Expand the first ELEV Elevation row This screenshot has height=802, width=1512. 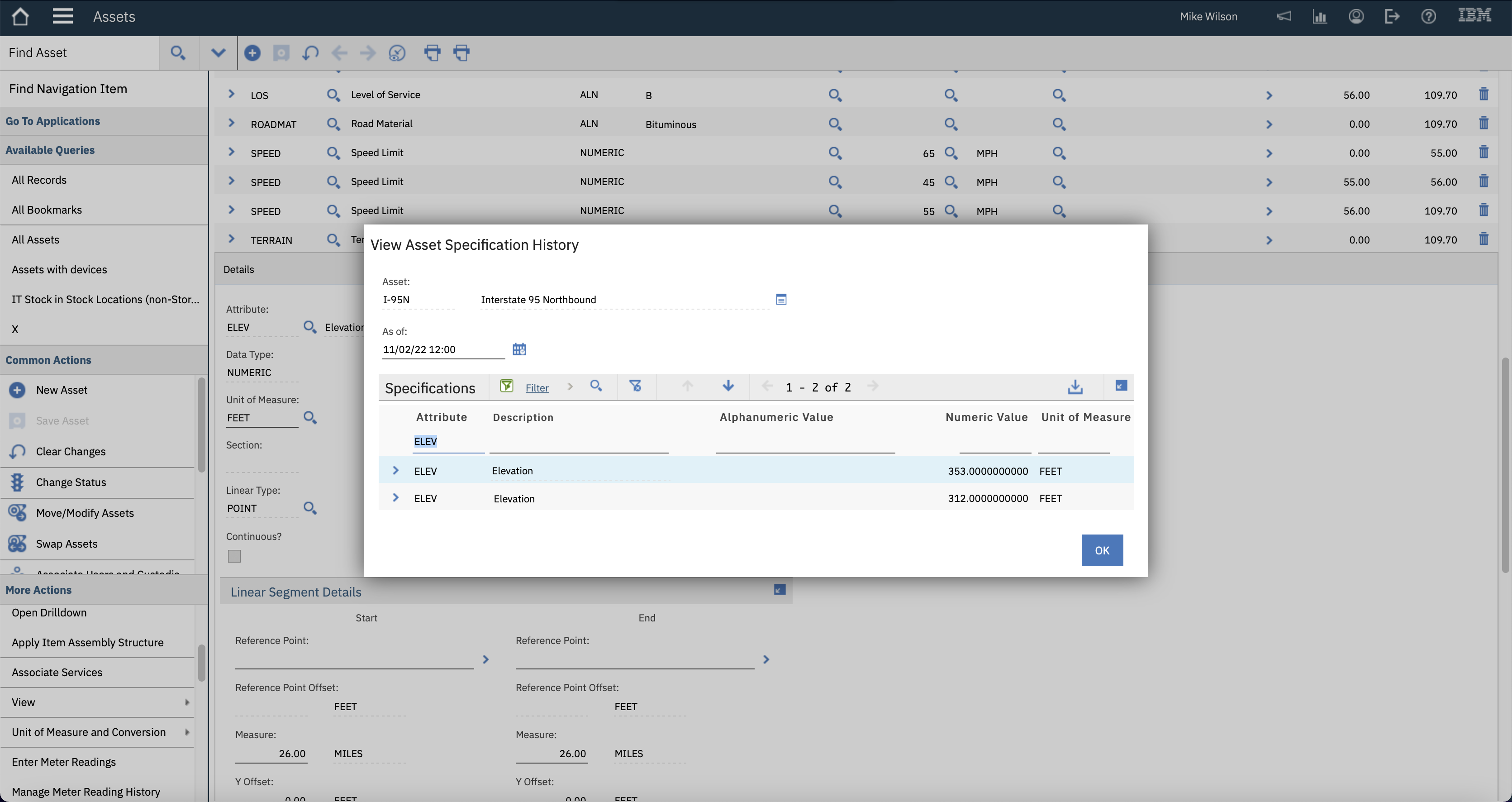pyautogui.click(x=395, y=470)
